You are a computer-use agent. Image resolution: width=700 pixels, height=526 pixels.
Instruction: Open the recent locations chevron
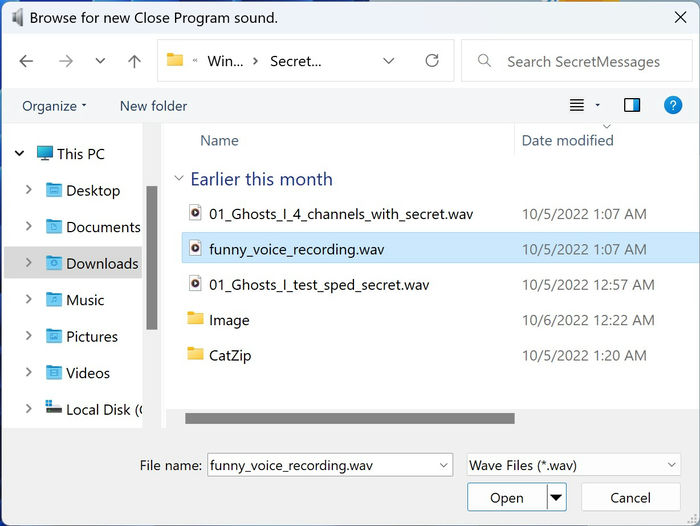(x=100, y=61)
